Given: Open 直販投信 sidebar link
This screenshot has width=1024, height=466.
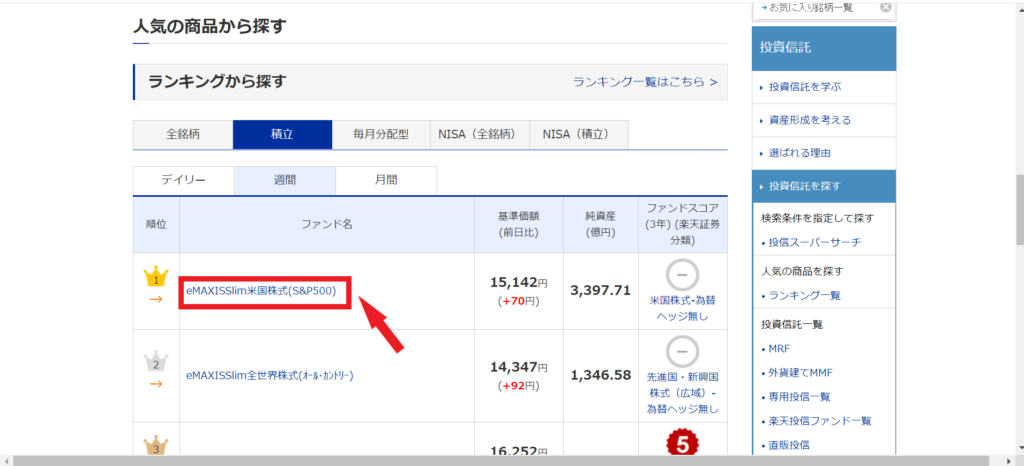Looking at the screenshot, I should coord(789,445).
